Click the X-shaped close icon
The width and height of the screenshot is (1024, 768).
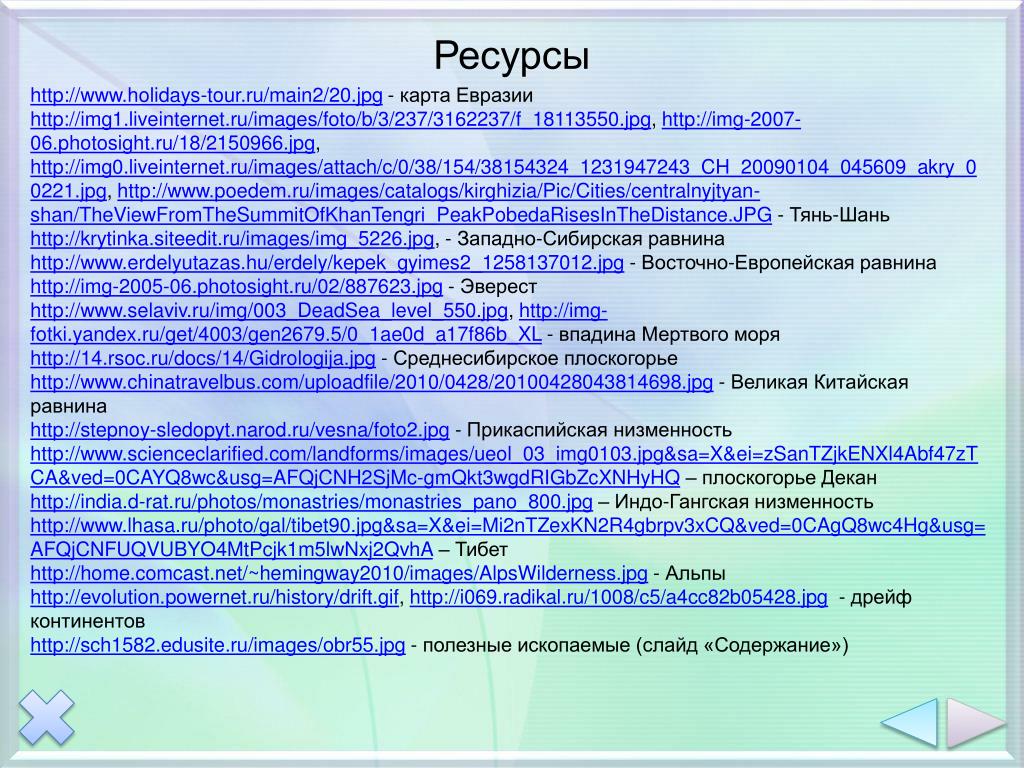[x=46, y=718]
